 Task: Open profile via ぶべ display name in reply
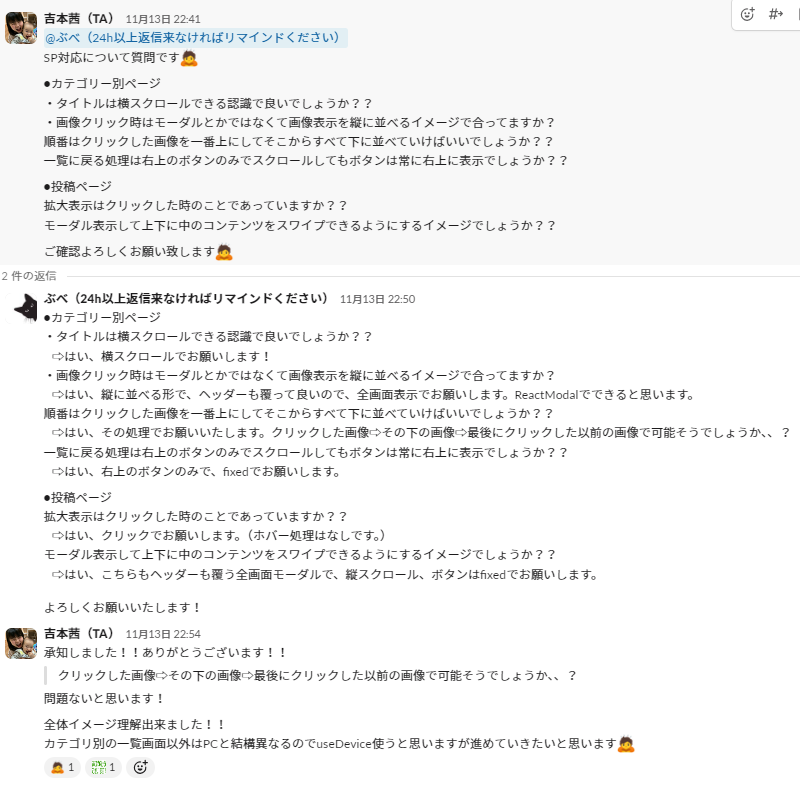pos(186,298)
